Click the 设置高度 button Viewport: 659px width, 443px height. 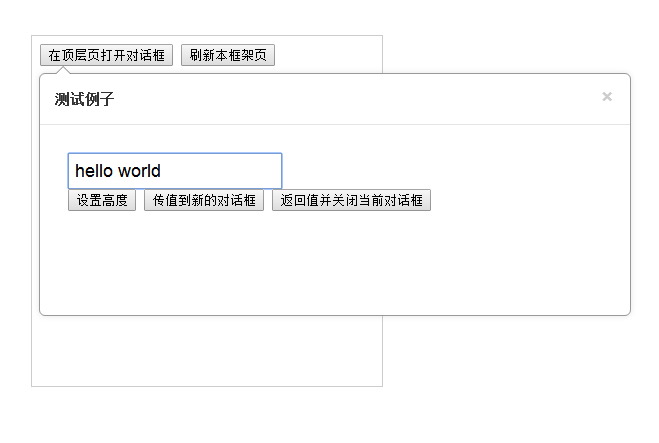102,201
